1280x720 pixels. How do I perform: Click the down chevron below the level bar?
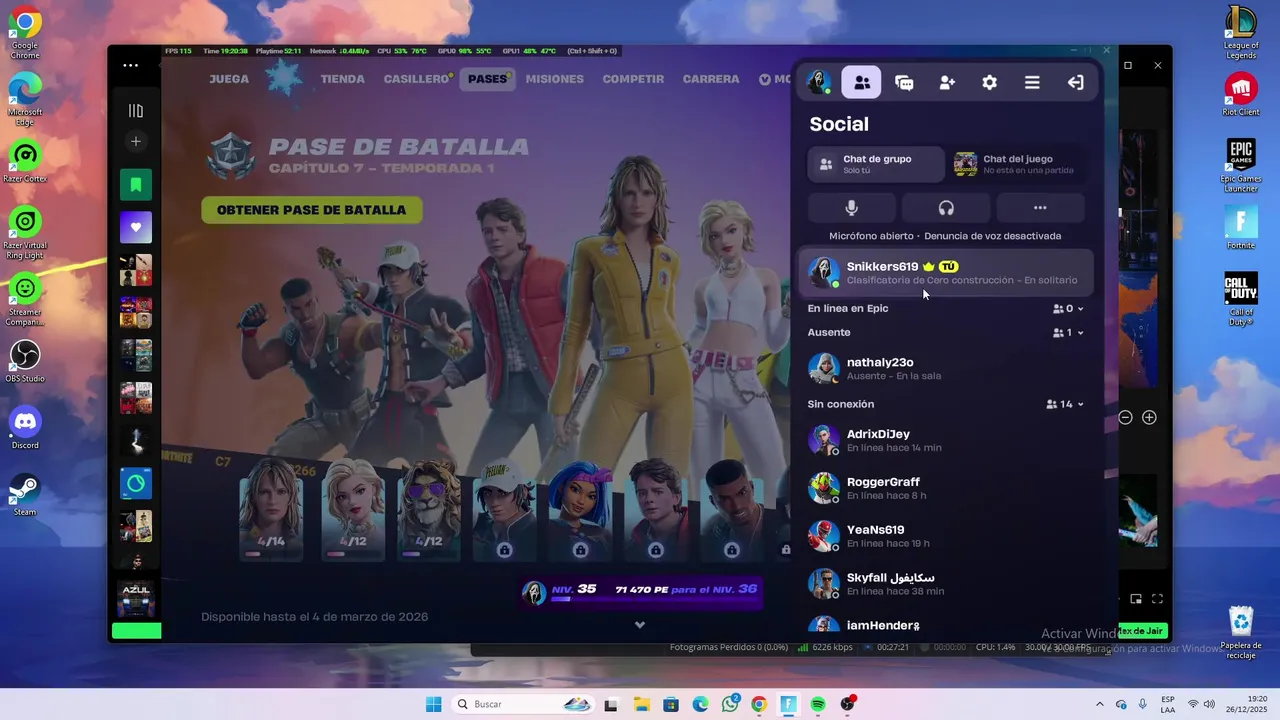tap(640, 625)
